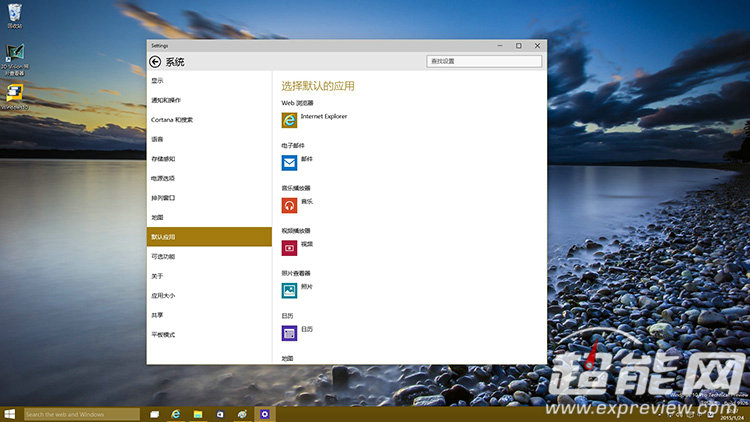Open the 电源选项 settings section
Screen dimensions: 750x422
point(163,178)
